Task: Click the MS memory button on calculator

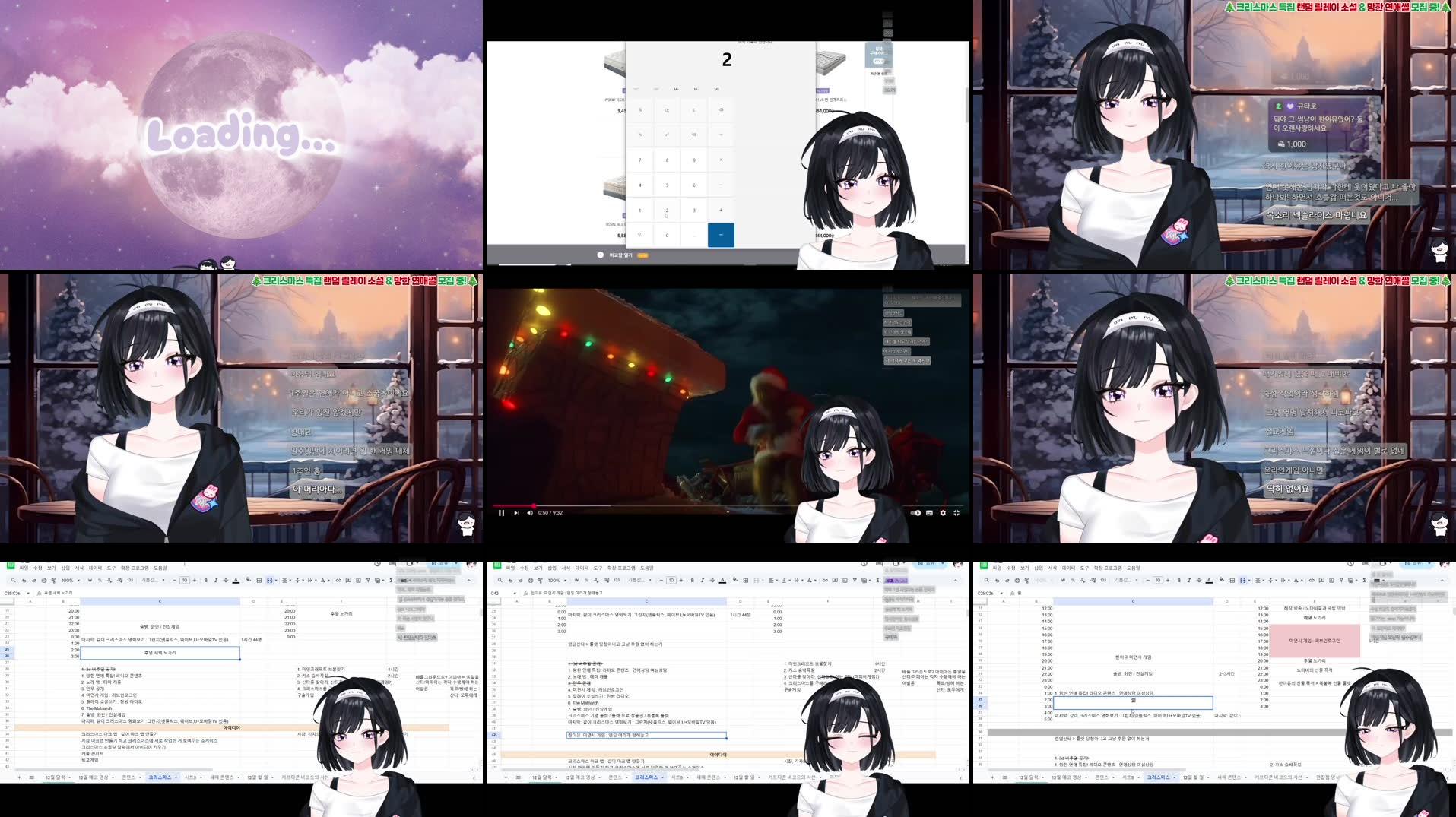Action: click(x=716, y=89)
